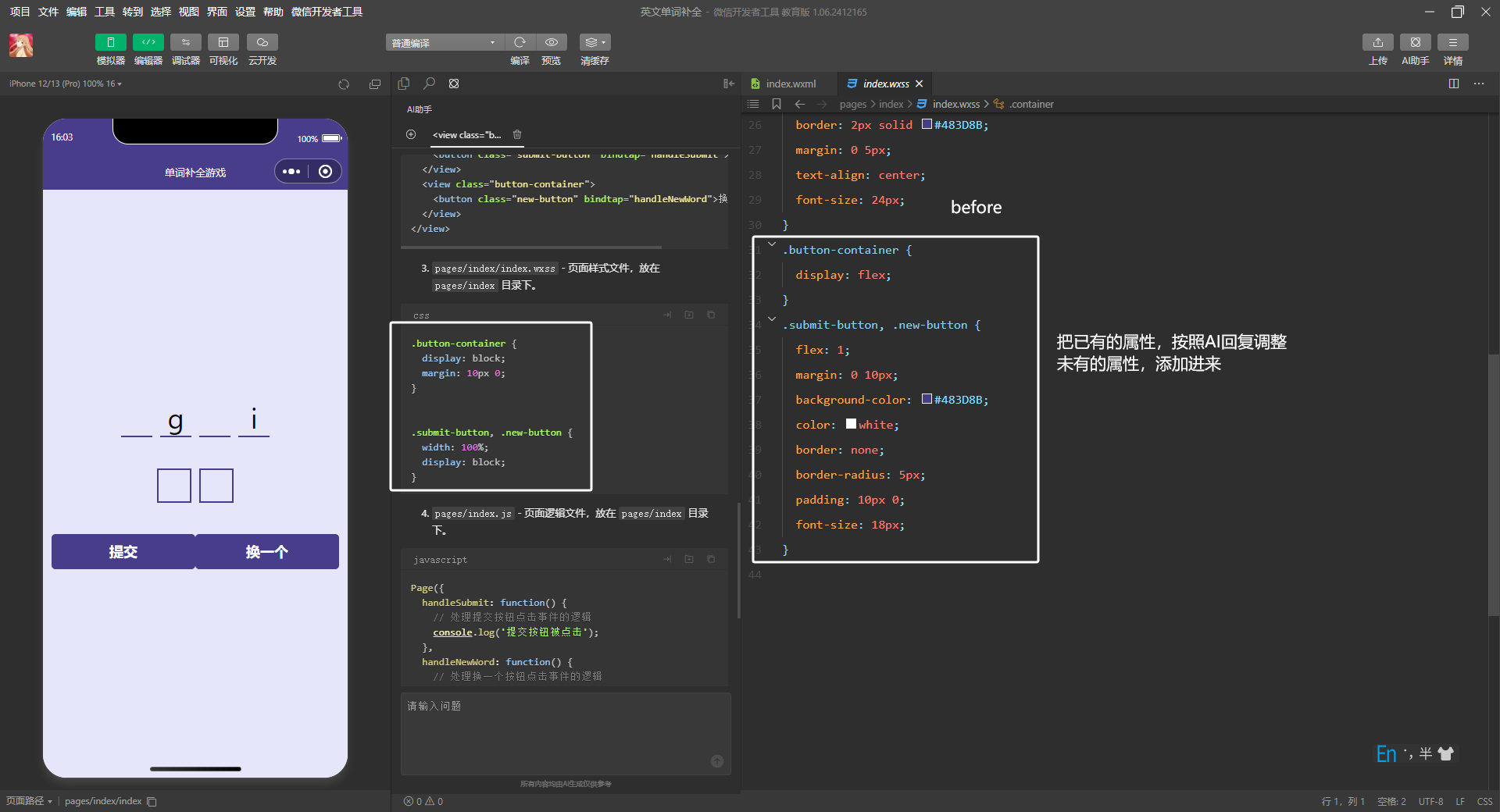Open the file explorer icon in sidebar
1500x812 pixels.
click(x=404, y=84)
